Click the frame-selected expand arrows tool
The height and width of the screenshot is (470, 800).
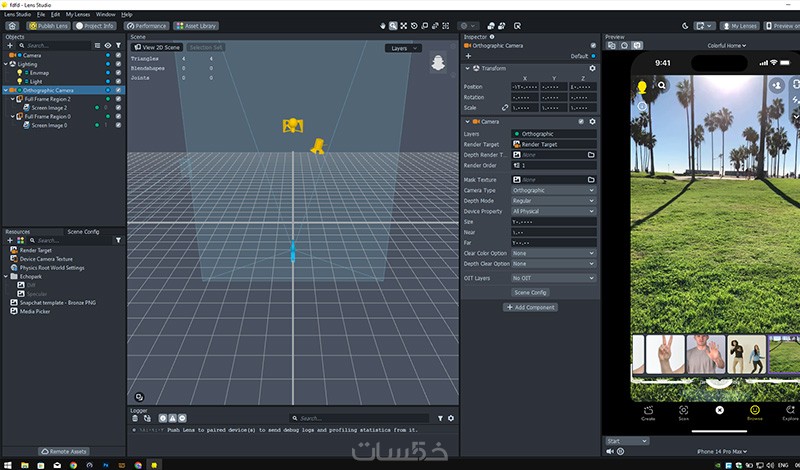click(x=404, y=26)
